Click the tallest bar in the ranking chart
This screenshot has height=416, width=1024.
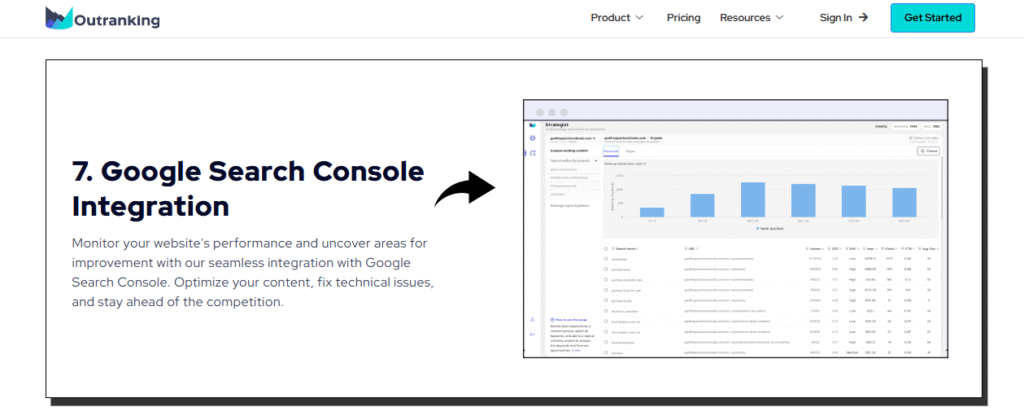click(752, 200)
